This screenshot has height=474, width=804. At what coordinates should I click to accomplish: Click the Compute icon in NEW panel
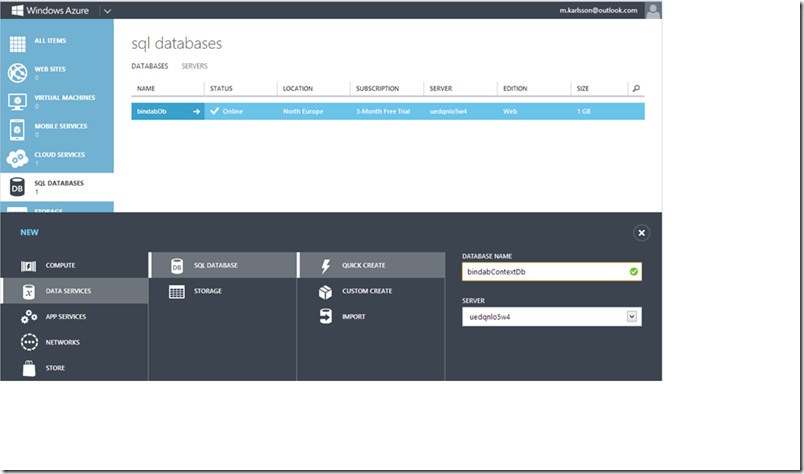[x=29, y=266]
